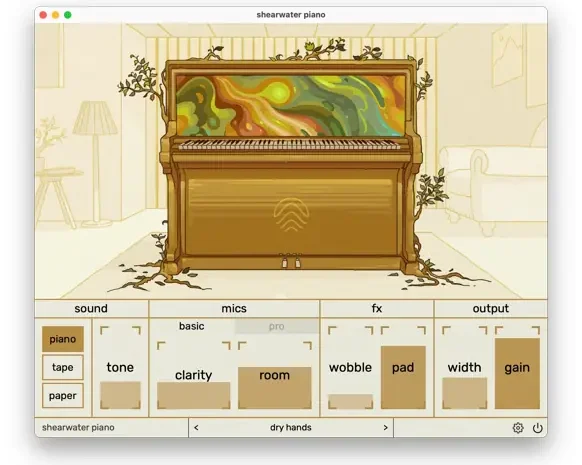This screenshot has height=465, width=582.
Task: Click the output section header
Action: click(x=491, y=308)
